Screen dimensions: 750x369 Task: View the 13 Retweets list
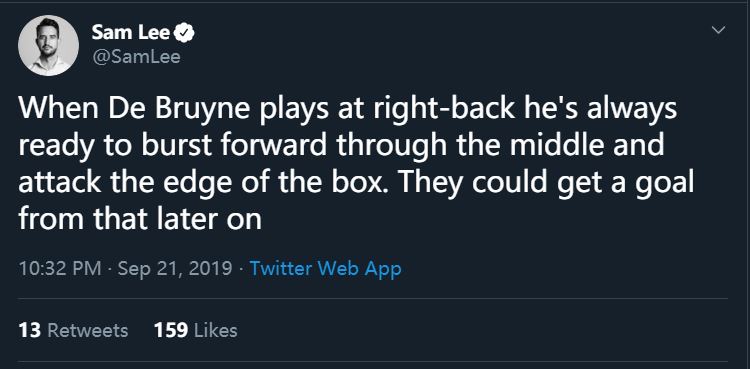(73, 331)
